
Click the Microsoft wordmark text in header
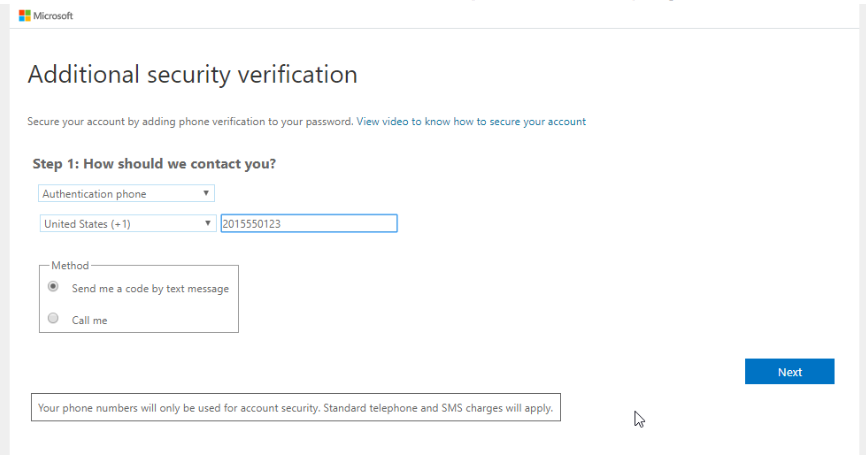coord(54,16)
